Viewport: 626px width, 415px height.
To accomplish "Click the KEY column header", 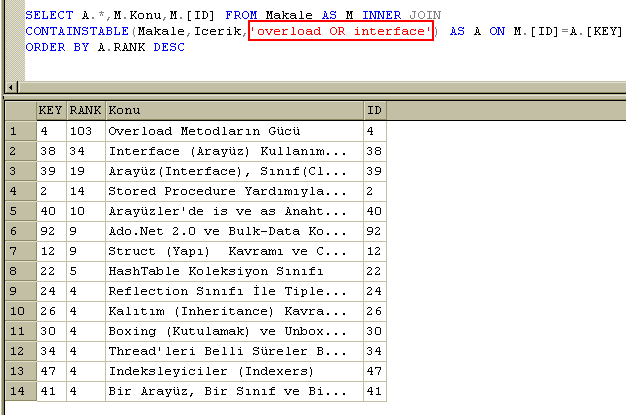I will [x=50, y=109].
